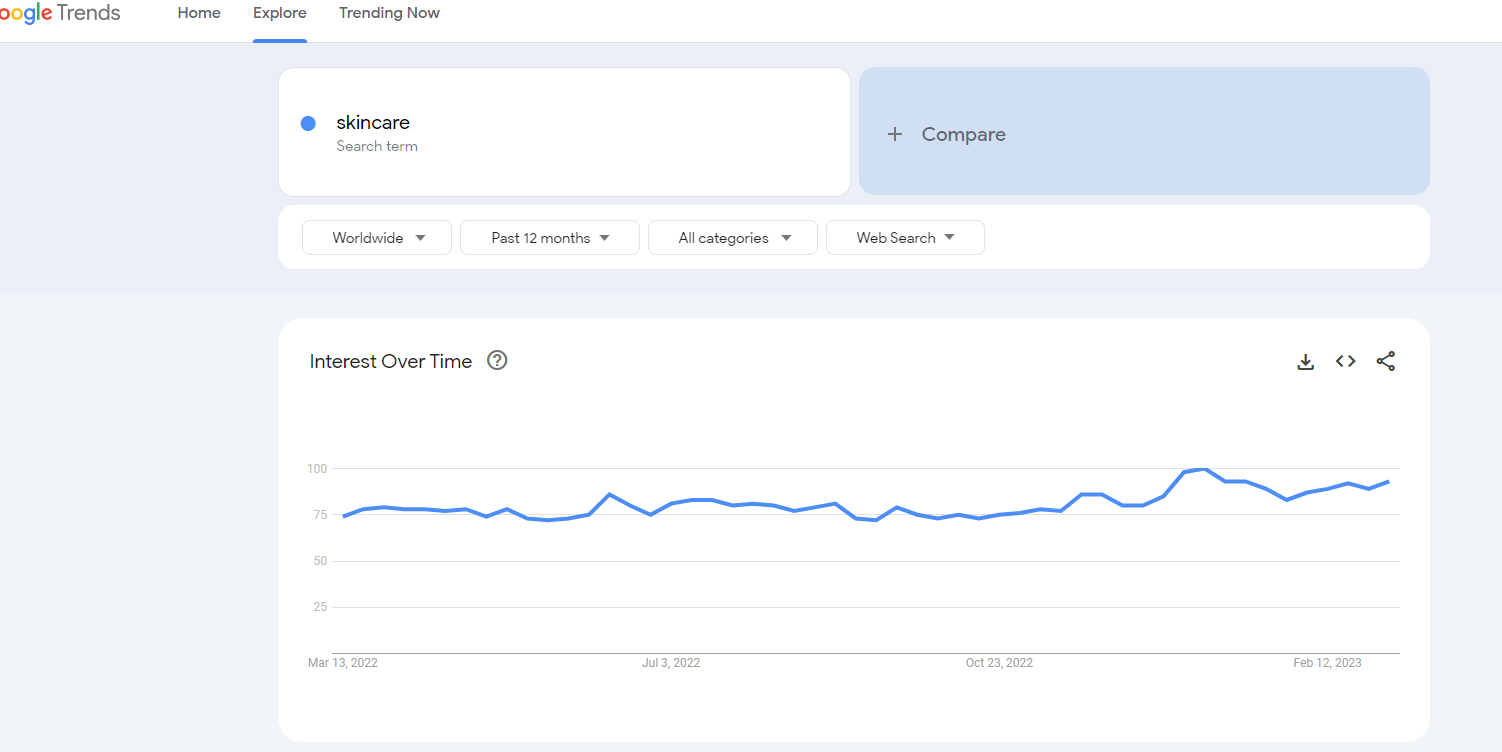Open the Web Search type dropdown
Viewport: 1502px width, 752px height.
point(905,238)
